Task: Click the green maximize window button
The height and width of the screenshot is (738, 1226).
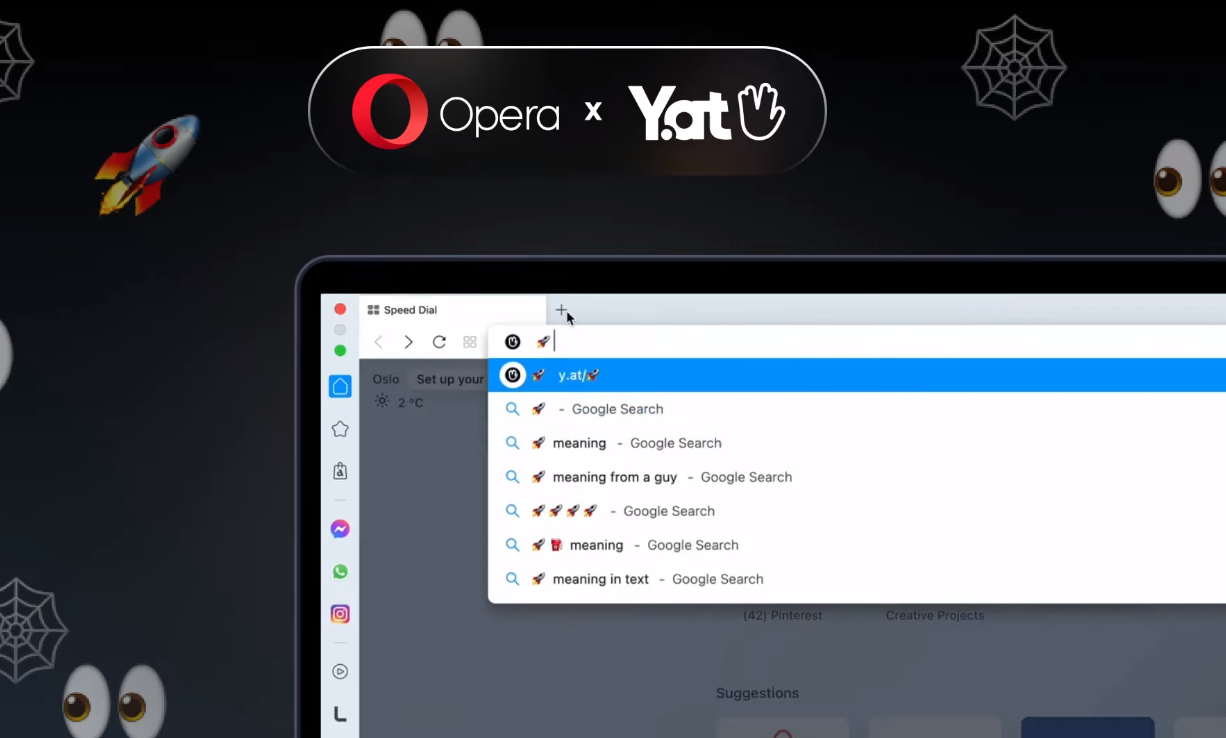Action: click(x=340, y=350)
